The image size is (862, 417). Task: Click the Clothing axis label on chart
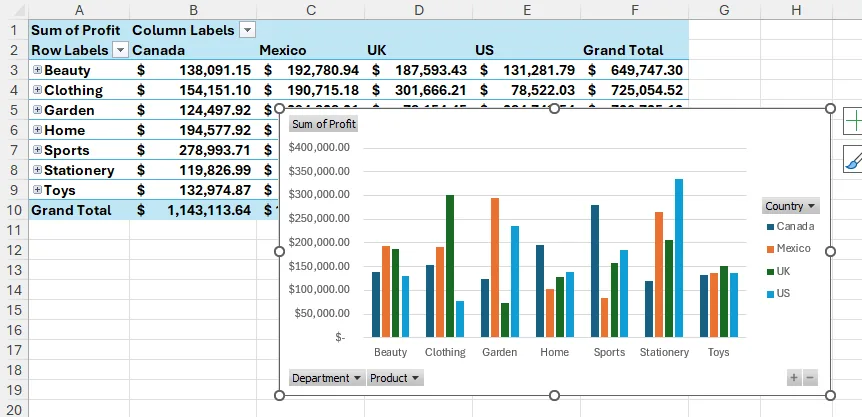[x=445, y=352]
